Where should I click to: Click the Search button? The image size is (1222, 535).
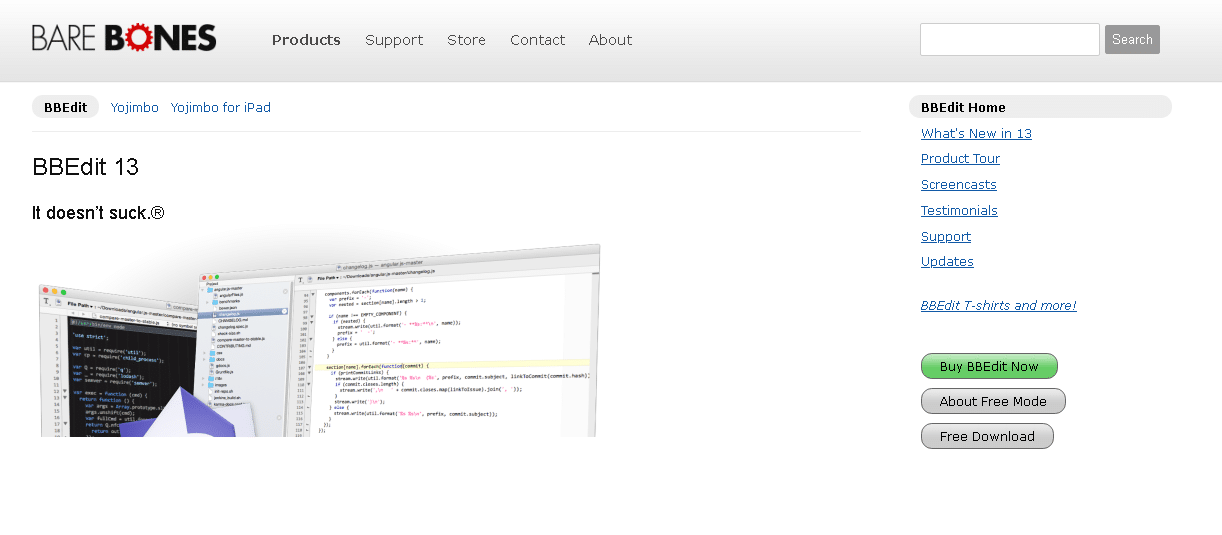point(1132,39)
